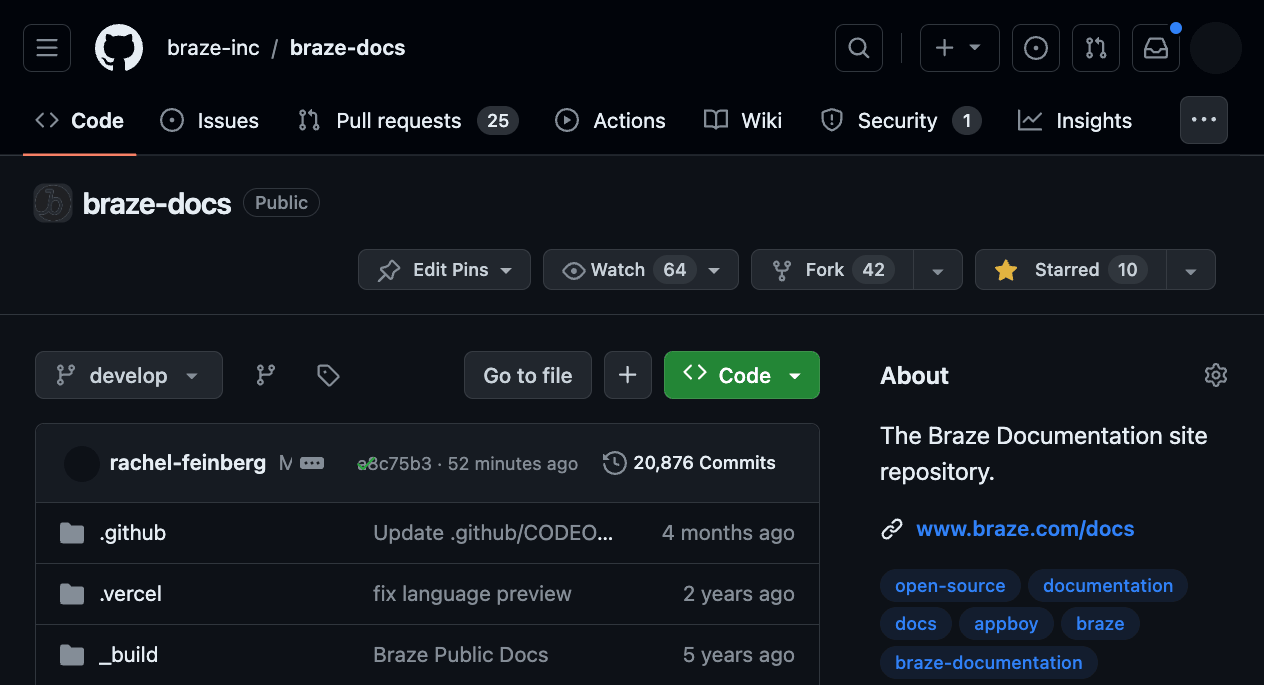Open the About settings gear

pos(1216,375)
